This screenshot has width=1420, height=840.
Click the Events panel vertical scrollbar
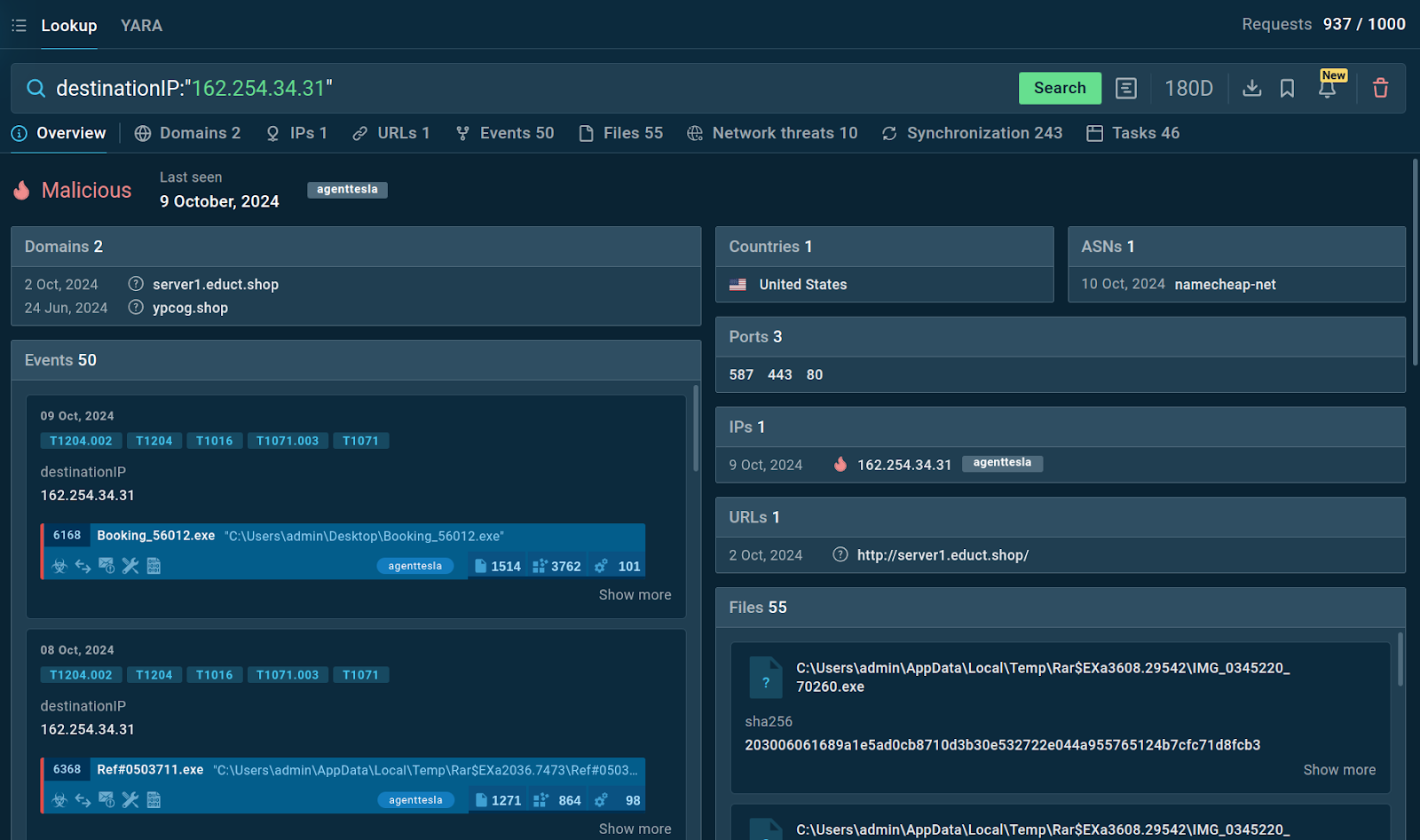(x=696, y=428)
